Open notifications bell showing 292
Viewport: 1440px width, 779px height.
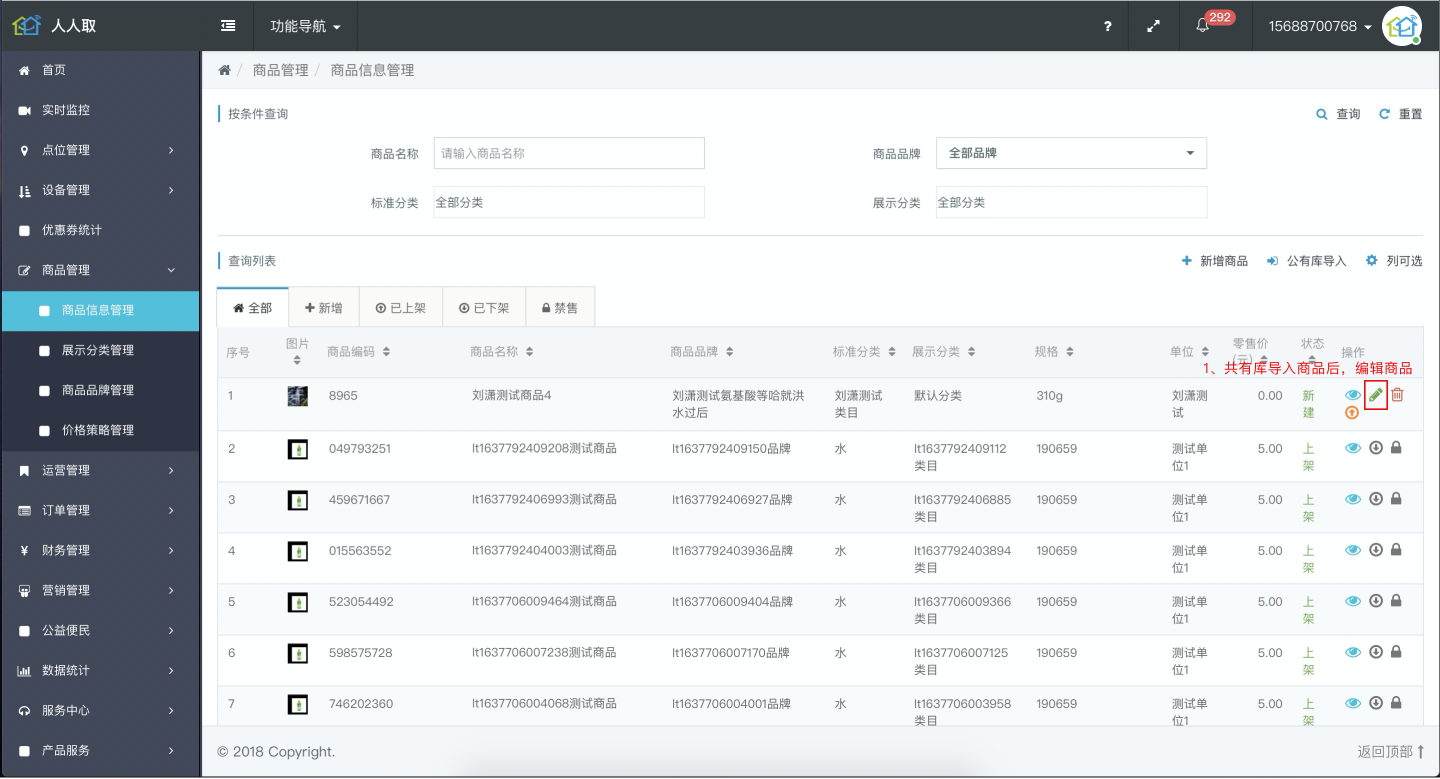coord(1203,26)
